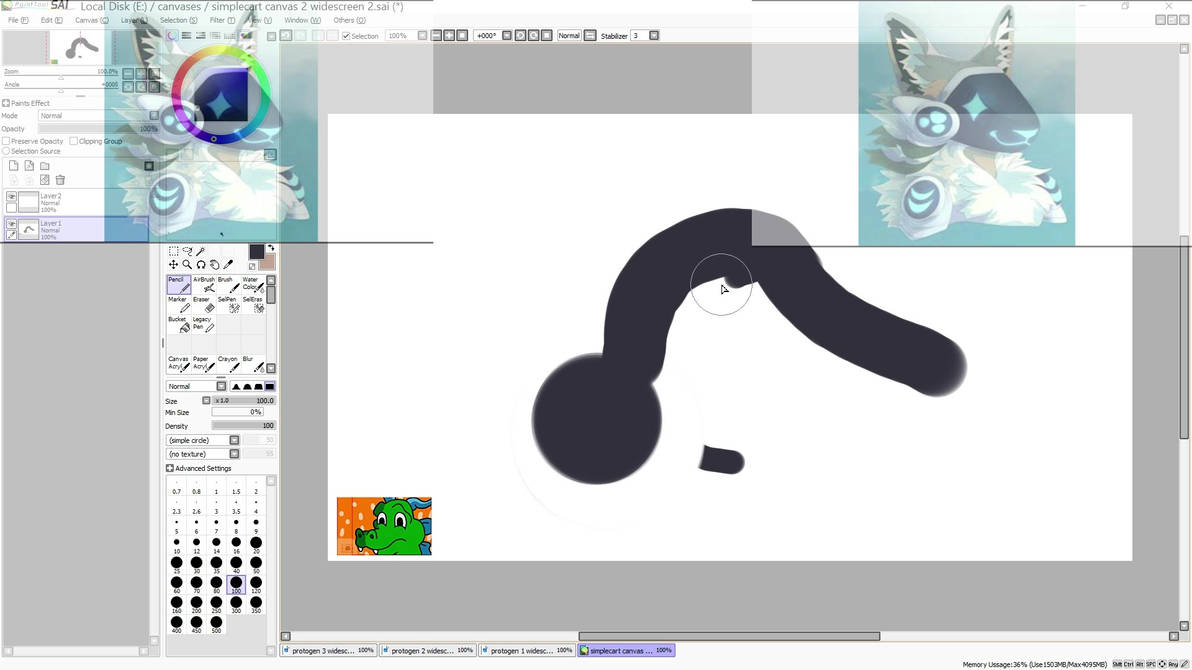Hide Layer2 using its eye icon
The width and height of the screenshot is (1192, 670).
click(11, 196)
